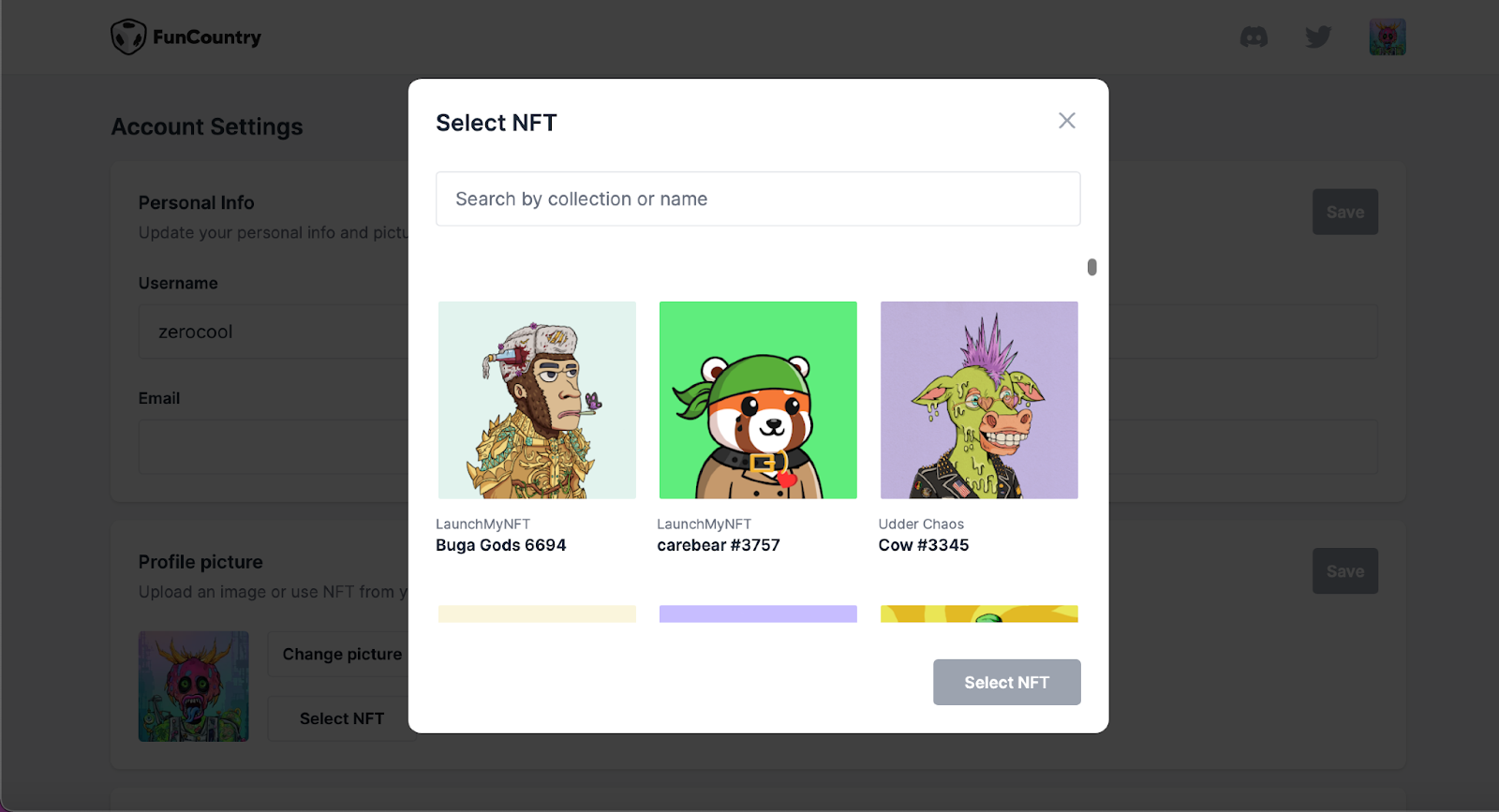This screenshot has width=1499, height=812.
Task: Open the user avatar in the header
Action: (1388, 37)
